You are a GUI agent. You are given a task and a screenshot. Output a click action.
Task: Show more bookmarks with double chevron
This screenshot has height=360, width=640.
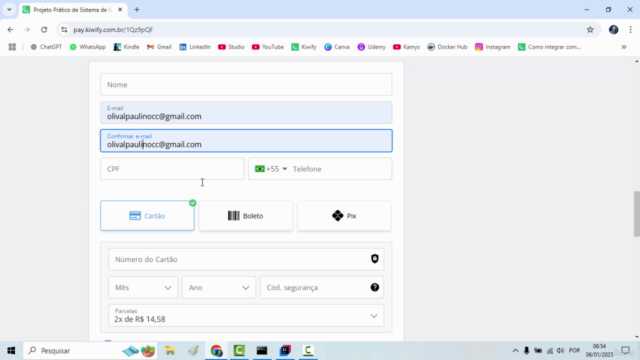pyautogui.click(x=624, y=47)
